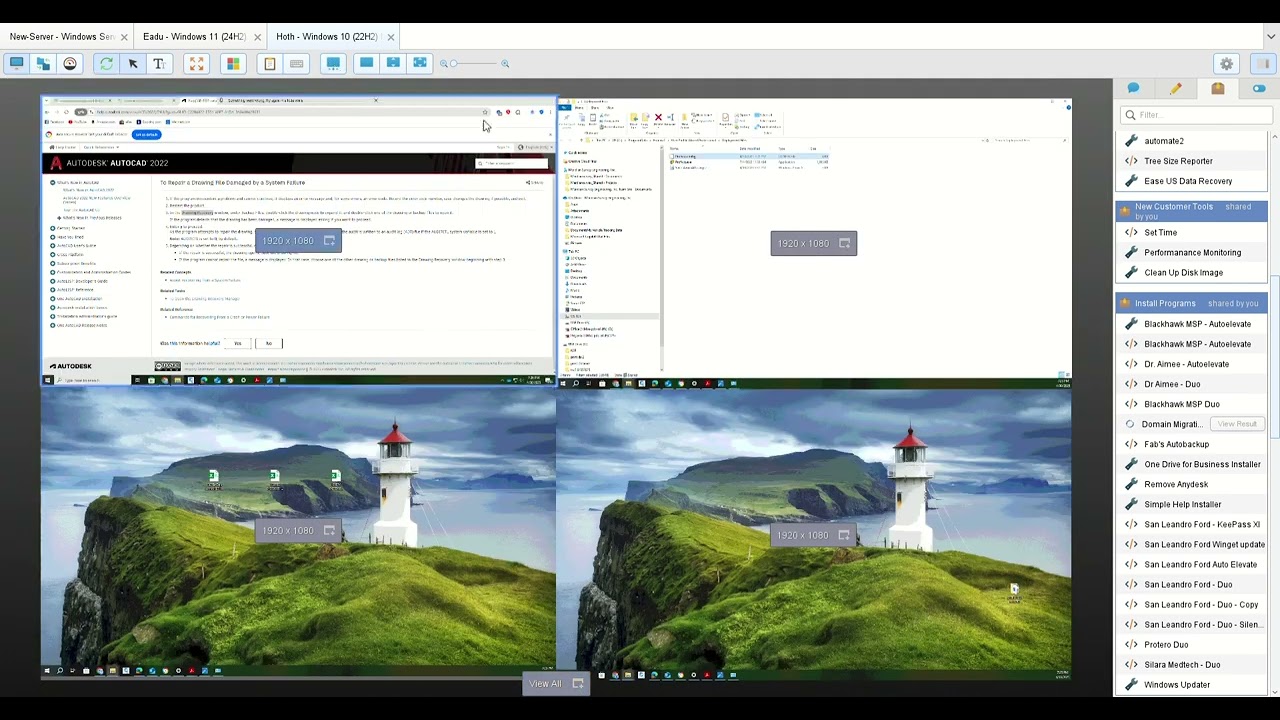Screen dimensions: 1280x720
Task: Run the Protero Duo script
Action: tap(1192, 644)
